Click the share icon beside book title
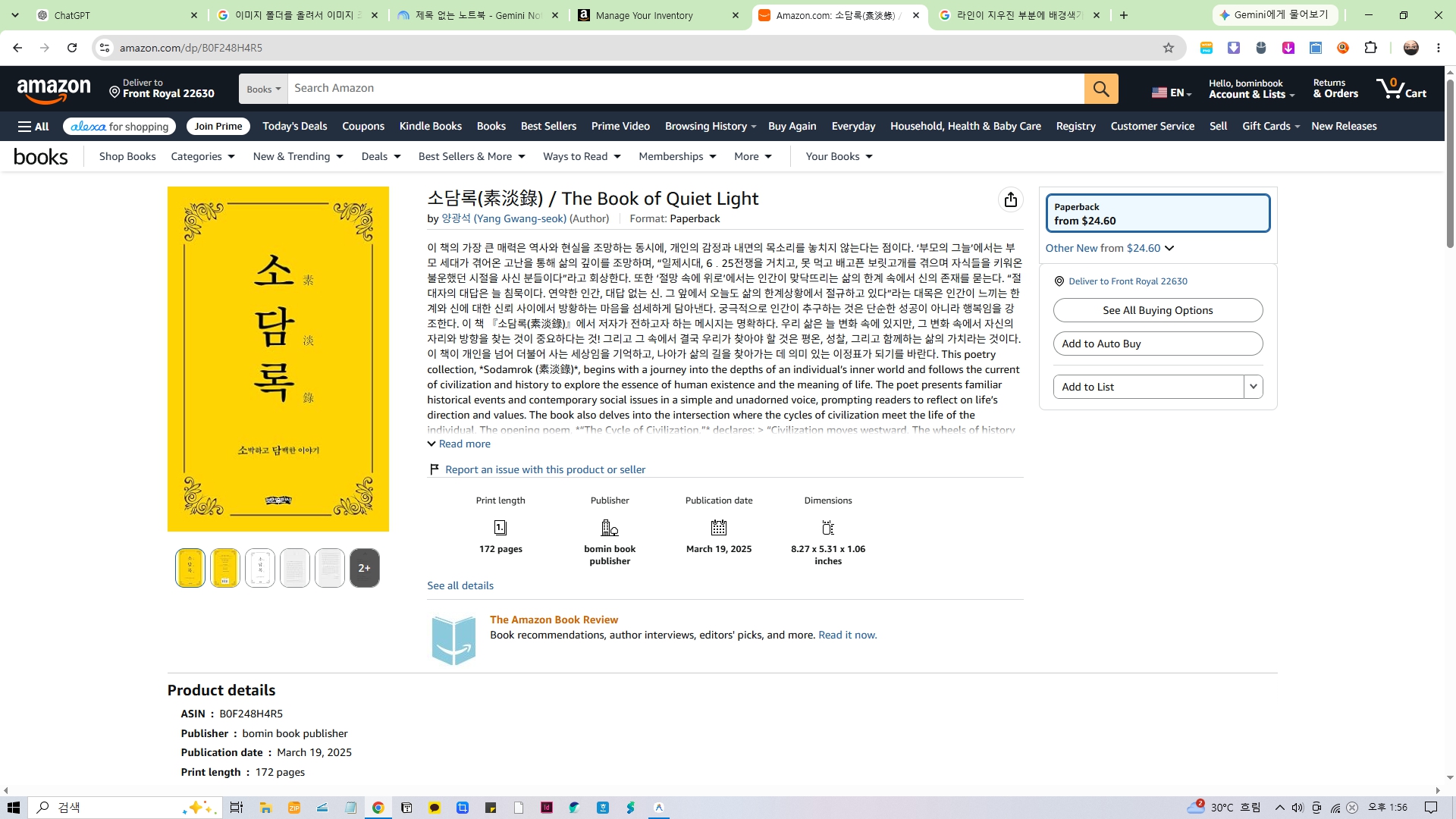 click(x=1010, y=199)
